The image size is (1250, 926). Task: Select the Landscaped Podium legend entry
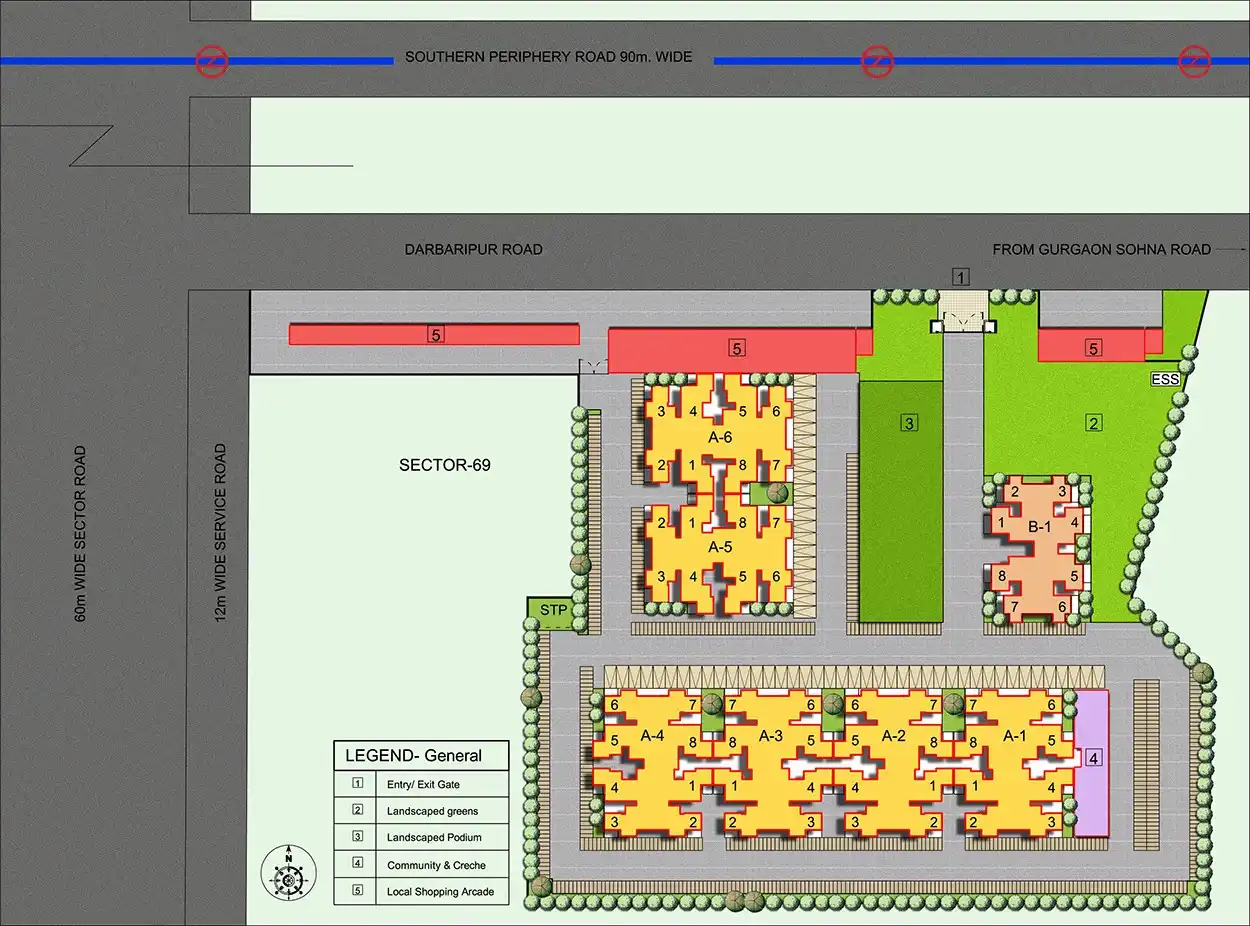point(434,838)
